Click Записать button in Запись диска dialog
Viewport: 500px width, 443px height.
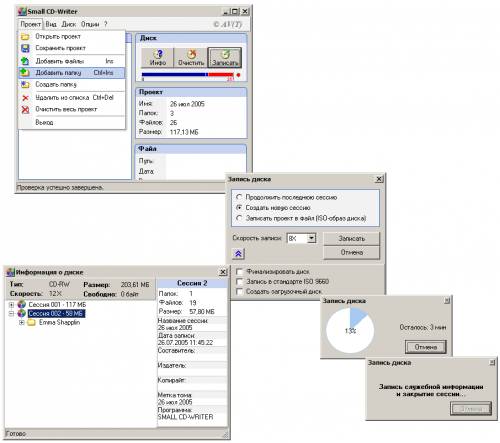coord(351,239)
